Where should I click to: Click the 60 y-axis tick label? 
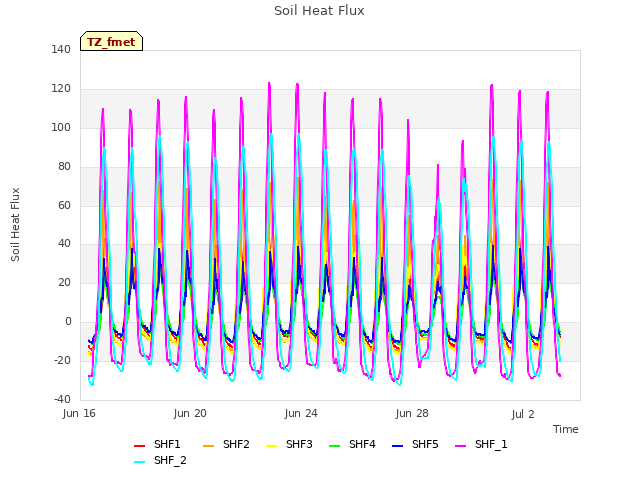click(64, 205)
